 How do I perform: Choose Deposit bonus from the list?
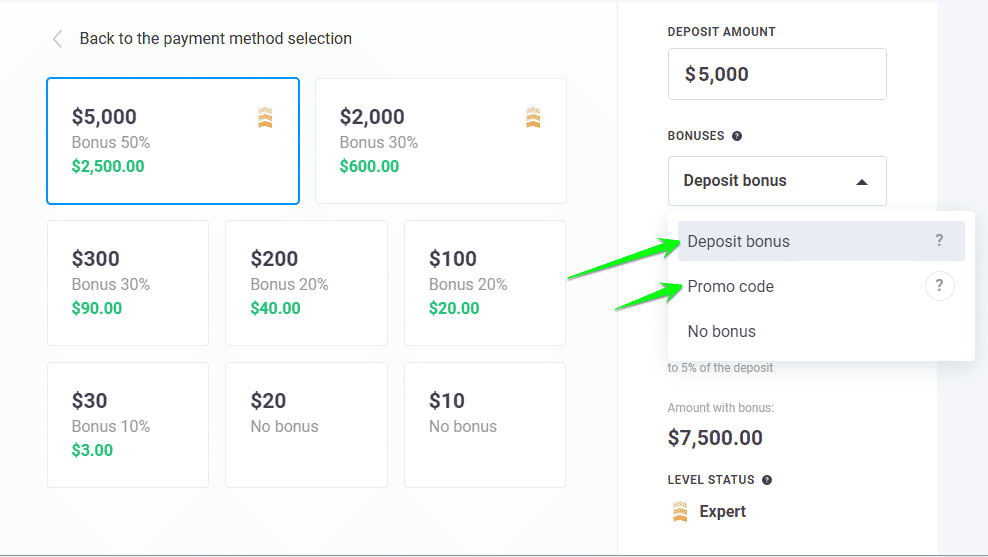739,241
